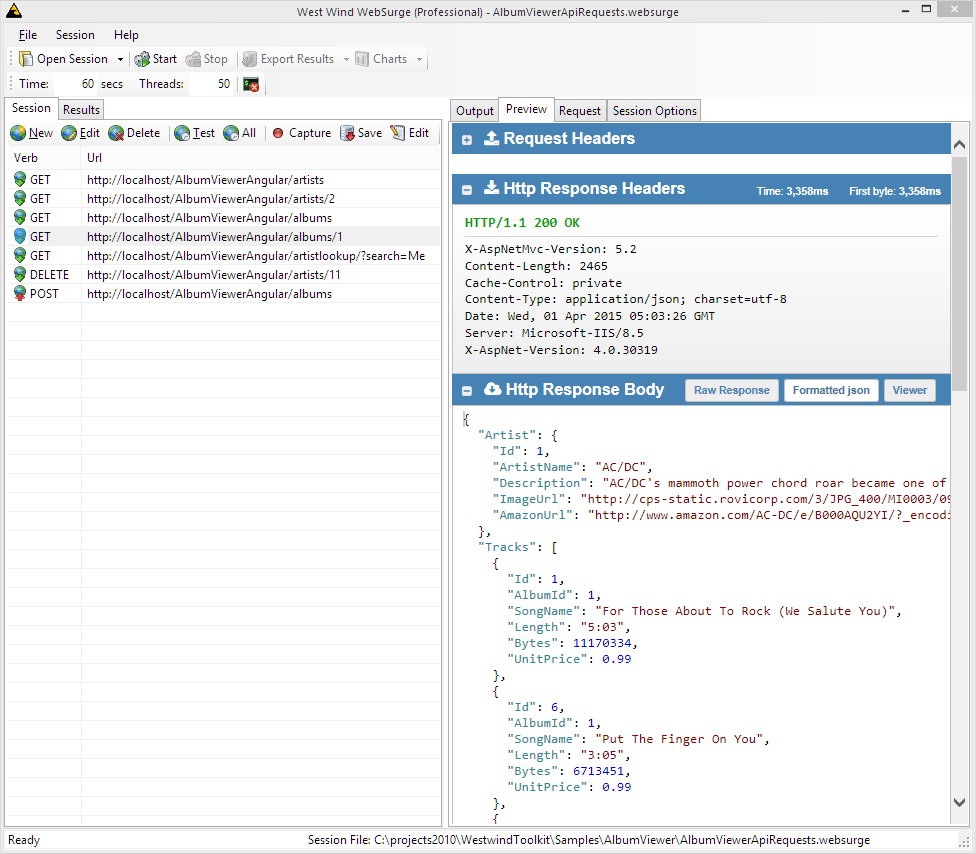Stop the load test
Screen dimensions: 976x854
click(207, 58)
